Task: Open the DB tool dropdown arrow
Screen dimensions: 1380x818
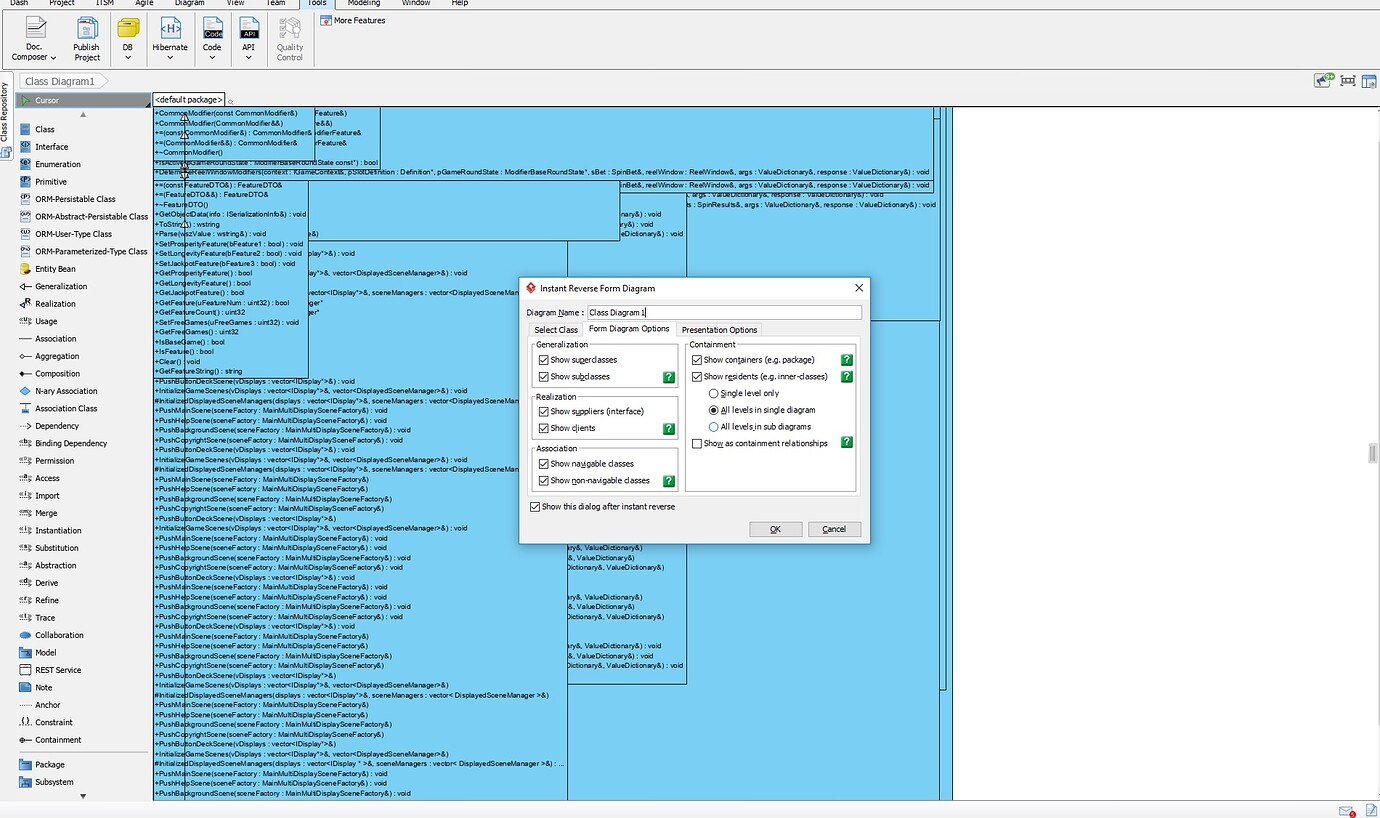Action: click(x=128, y=59)
